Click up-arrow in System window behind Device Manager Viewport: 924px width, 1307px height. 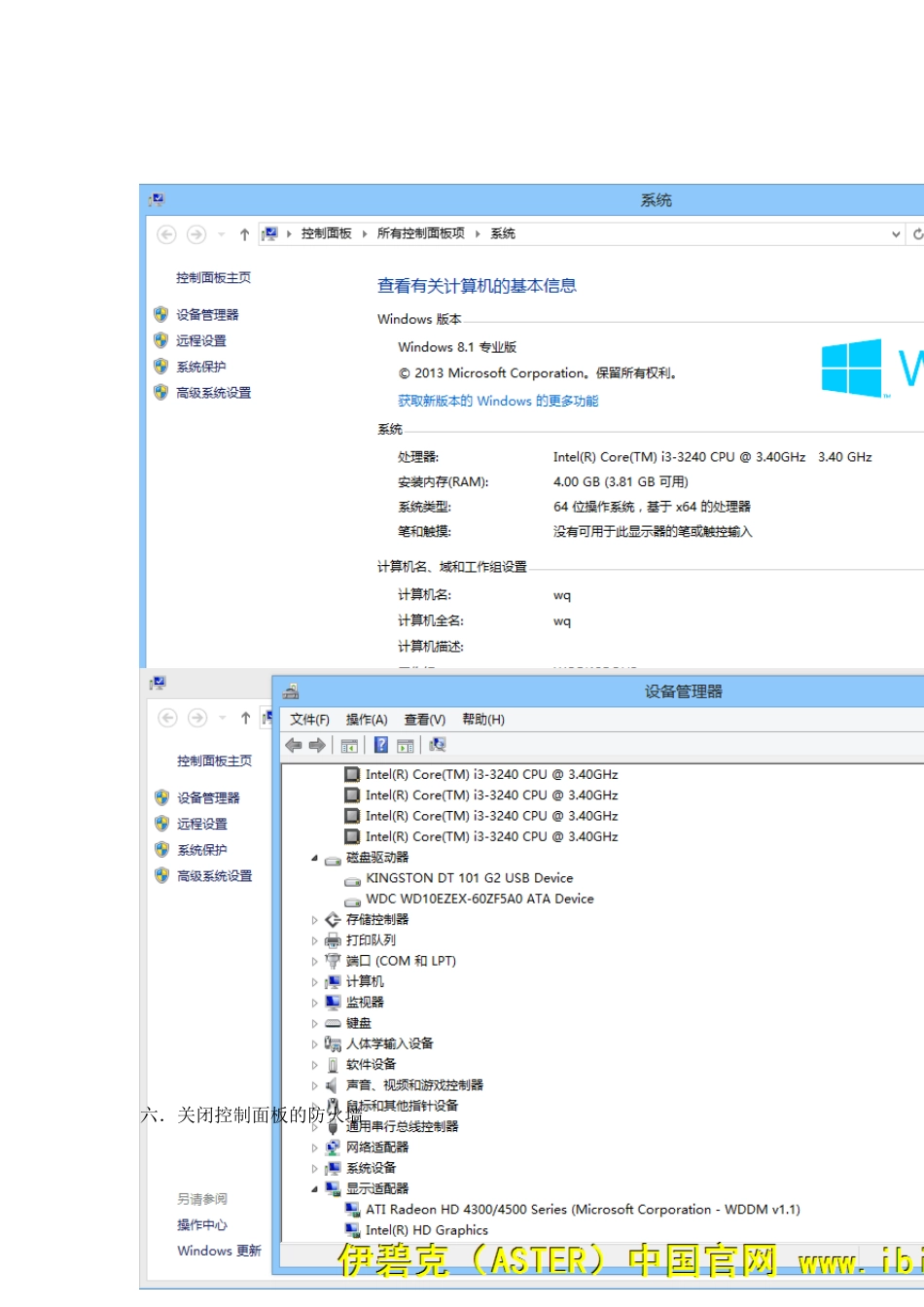pos(245,718)
